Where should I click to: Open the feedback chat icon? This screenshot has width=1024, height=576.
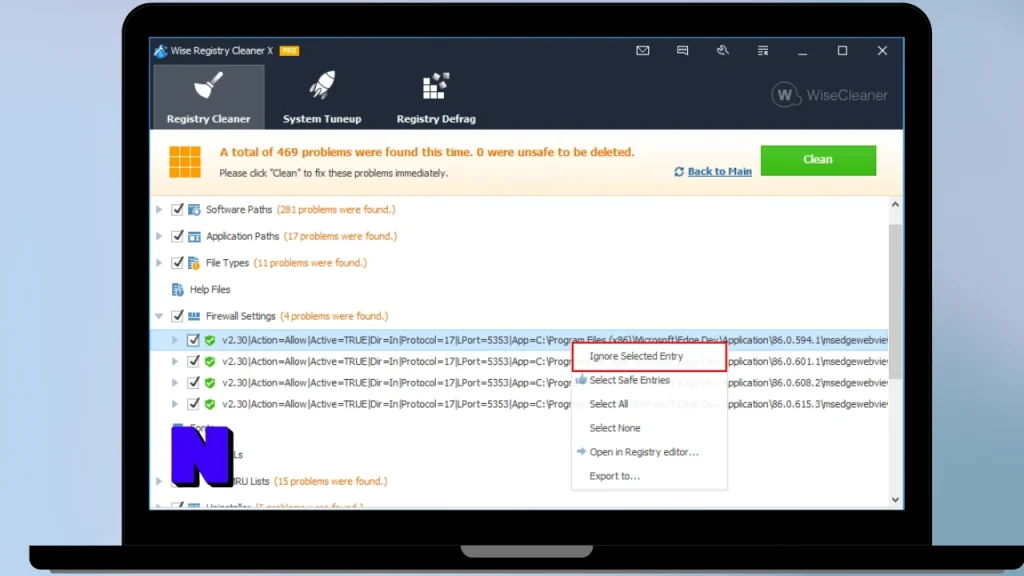[682, 50]
